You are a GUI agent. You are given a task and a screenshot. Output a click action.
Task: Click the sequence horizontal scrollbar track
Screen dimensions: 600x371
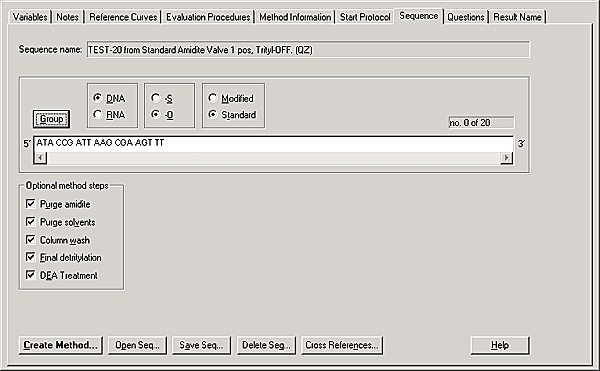274,158
